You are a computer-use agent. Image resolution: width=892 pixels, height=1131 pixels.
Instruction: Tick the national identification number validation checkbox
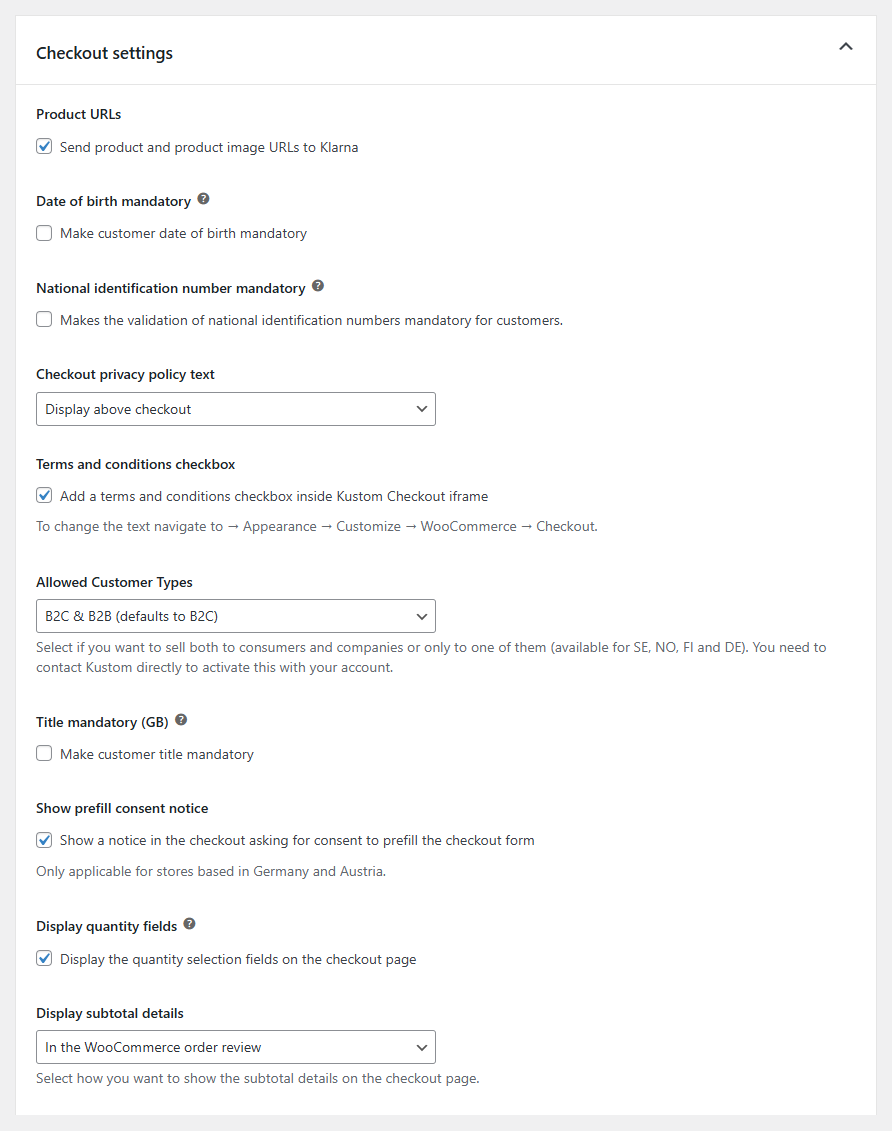44,320
